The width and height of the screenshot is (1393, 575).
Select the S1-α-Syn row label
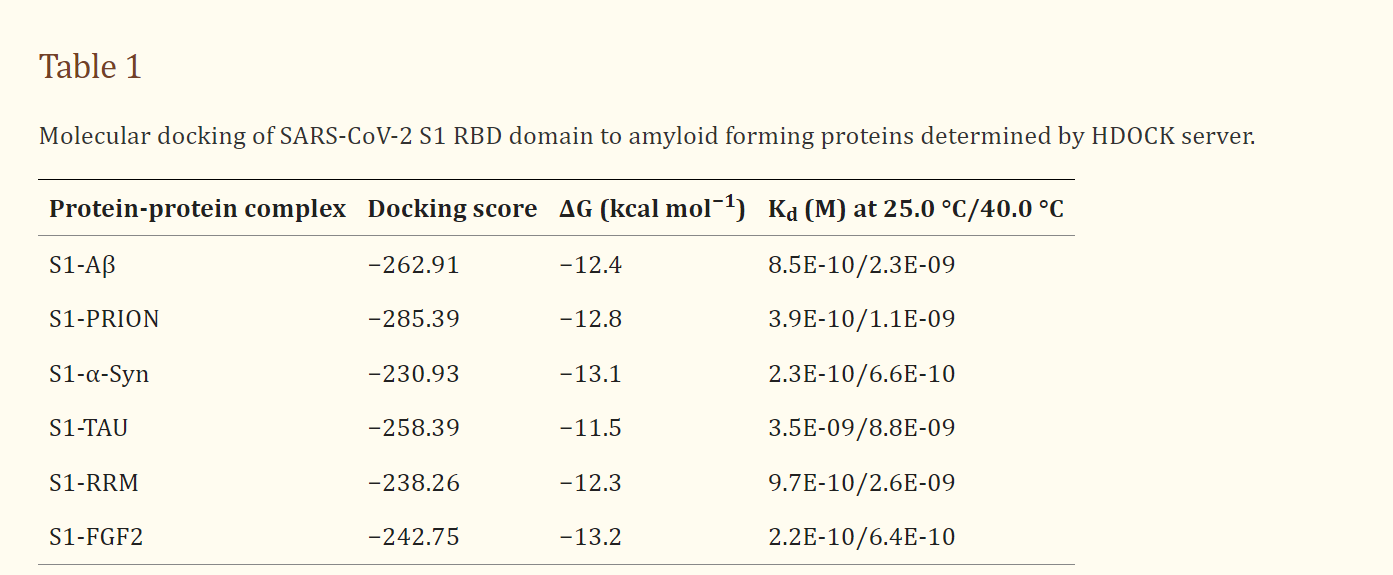(x=99, y=374)
